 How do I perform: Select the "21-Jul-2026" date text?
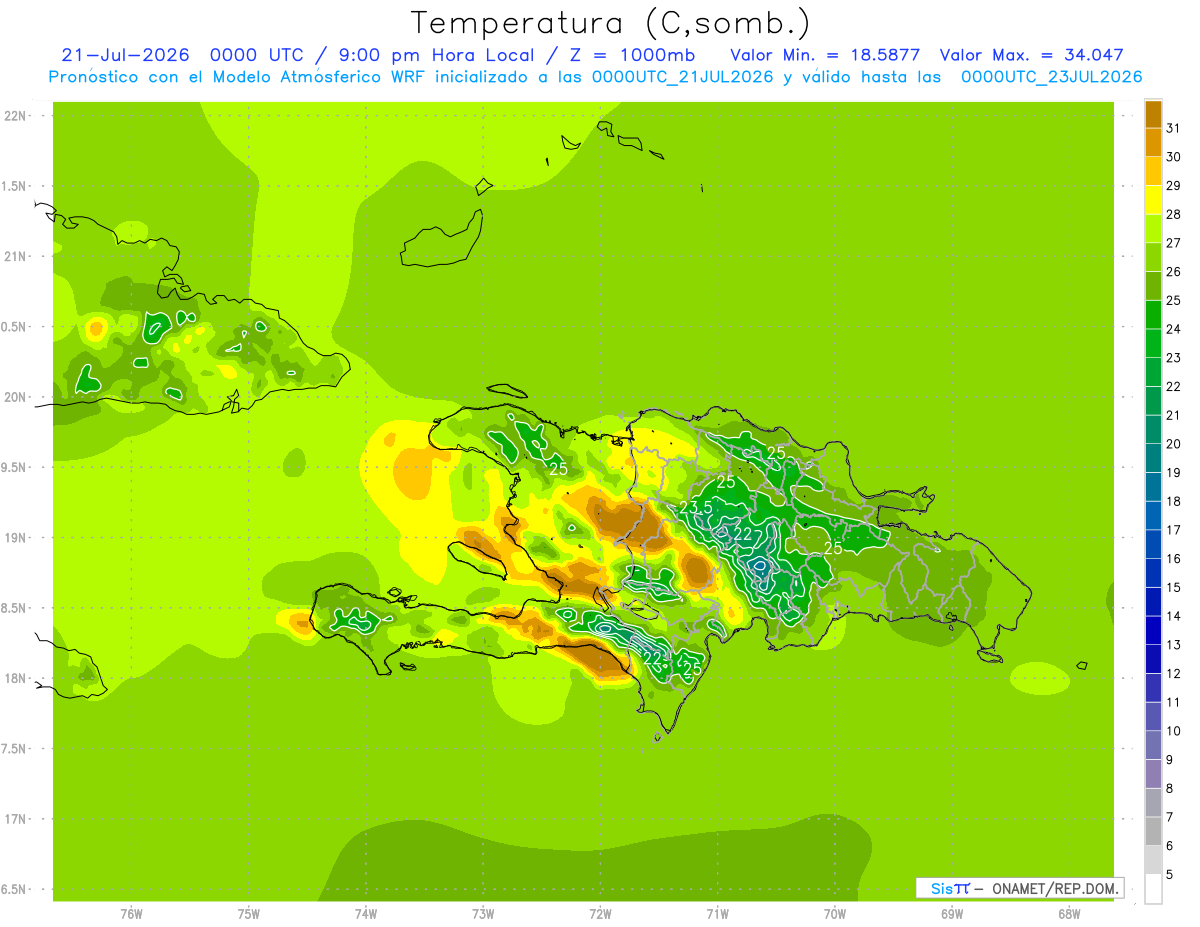[x=125, y=55]
